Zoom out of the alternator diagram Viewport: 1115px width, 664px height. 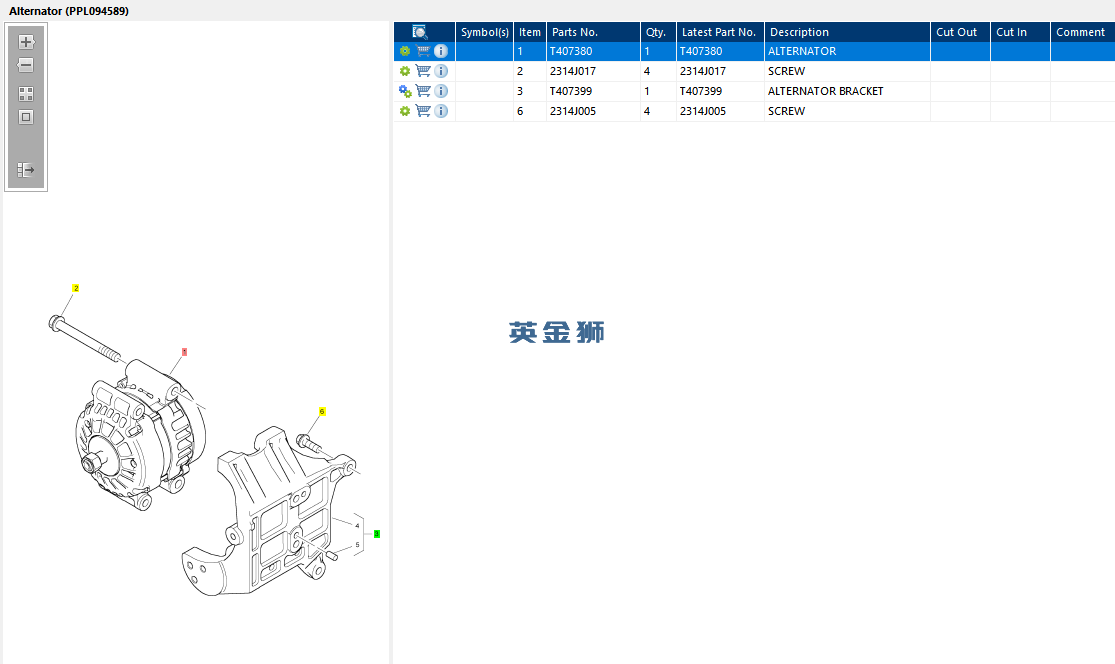click(x=26, y=65)
